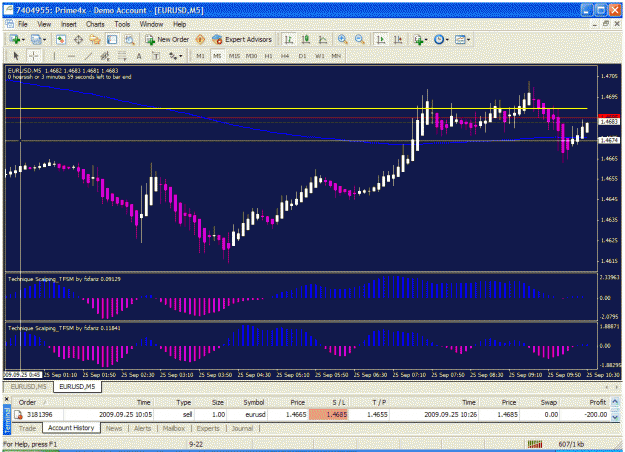Click the New Order button
This screenshot has width=625, height=452.
[x=167, y=39]
